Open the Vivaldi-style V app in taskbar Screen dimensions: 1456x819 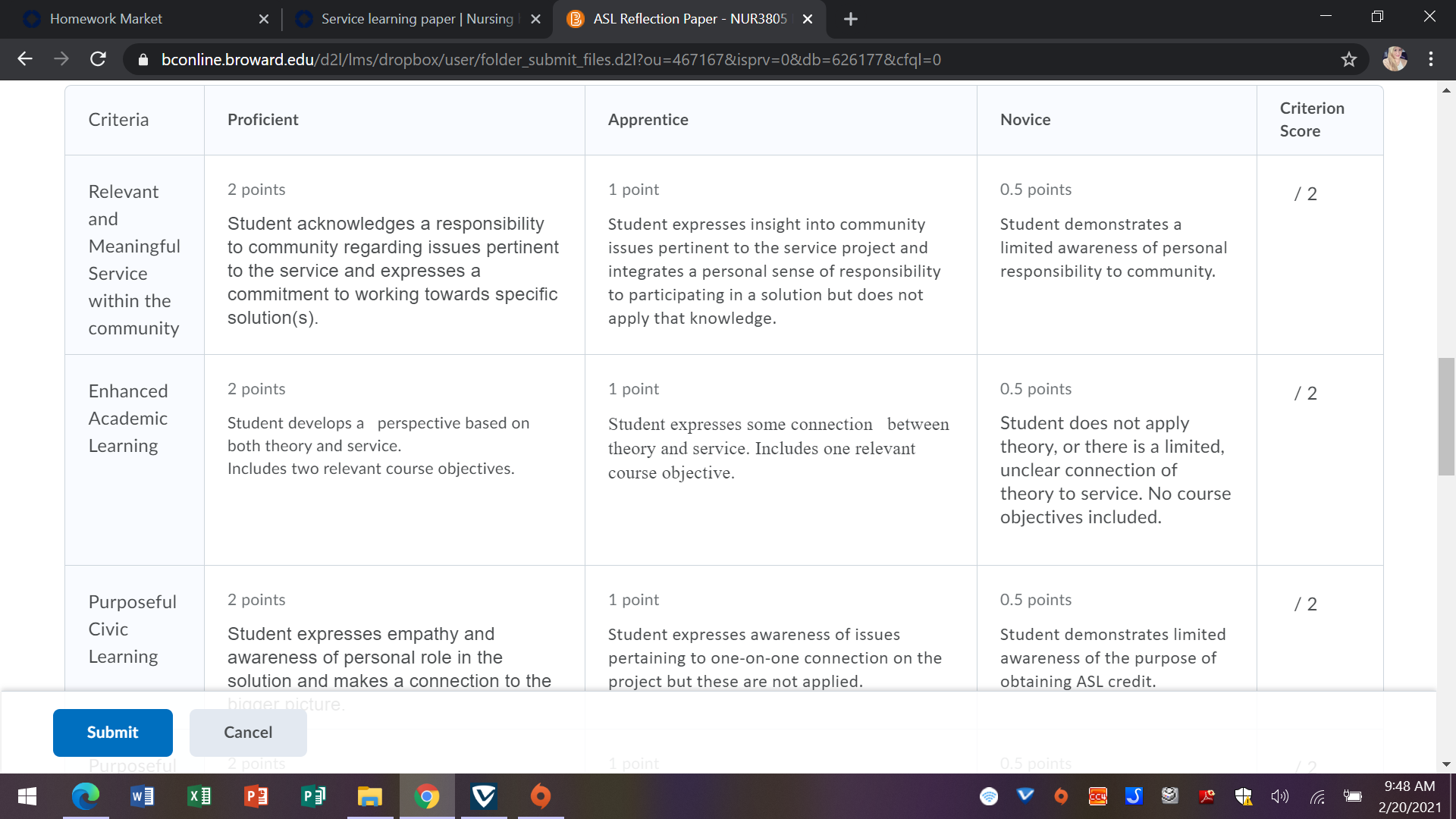[x=483, y=796]
